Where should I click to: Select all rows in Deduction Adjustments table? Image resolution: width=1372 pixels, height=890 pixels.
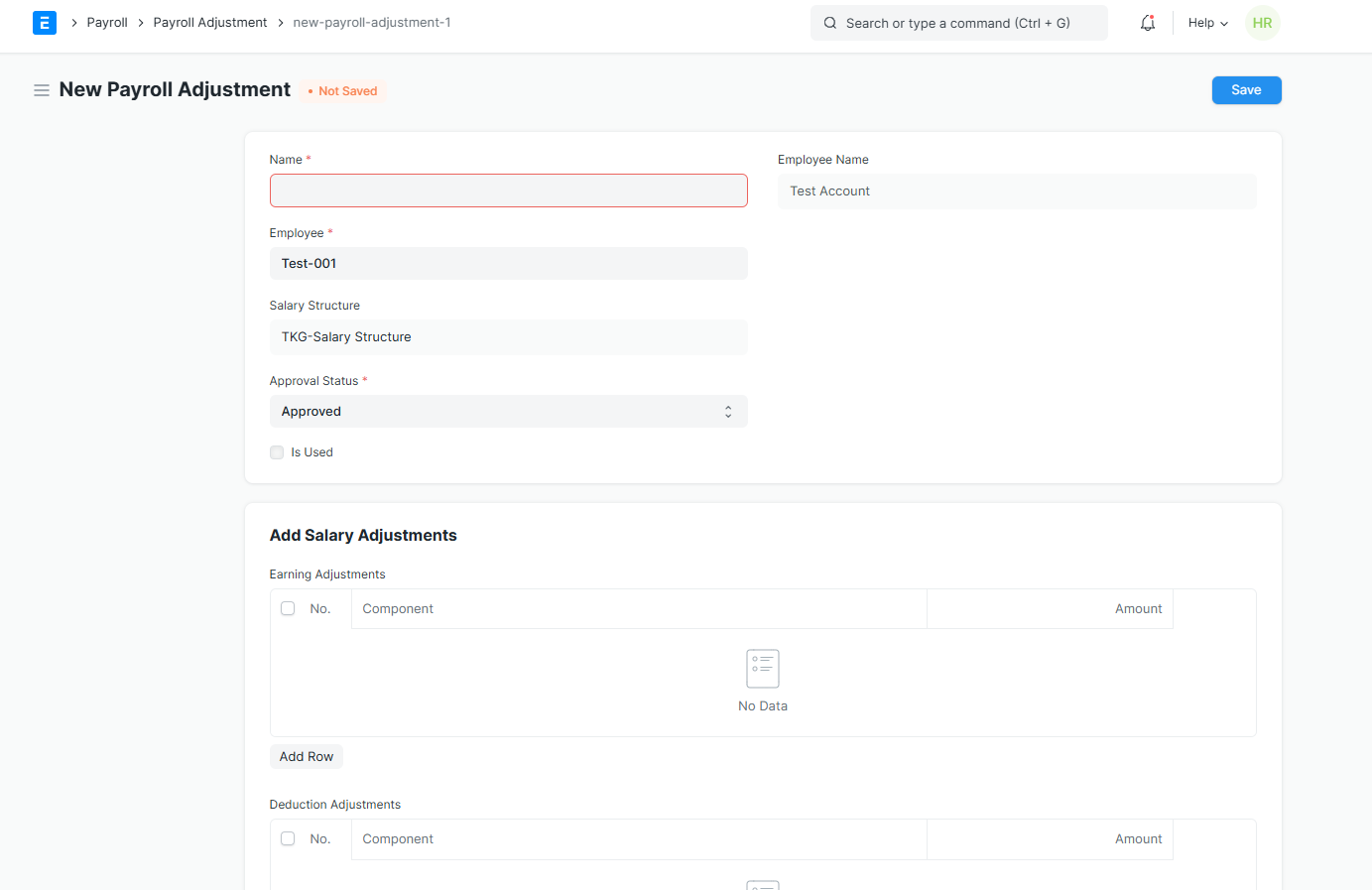tap(288, 838)
